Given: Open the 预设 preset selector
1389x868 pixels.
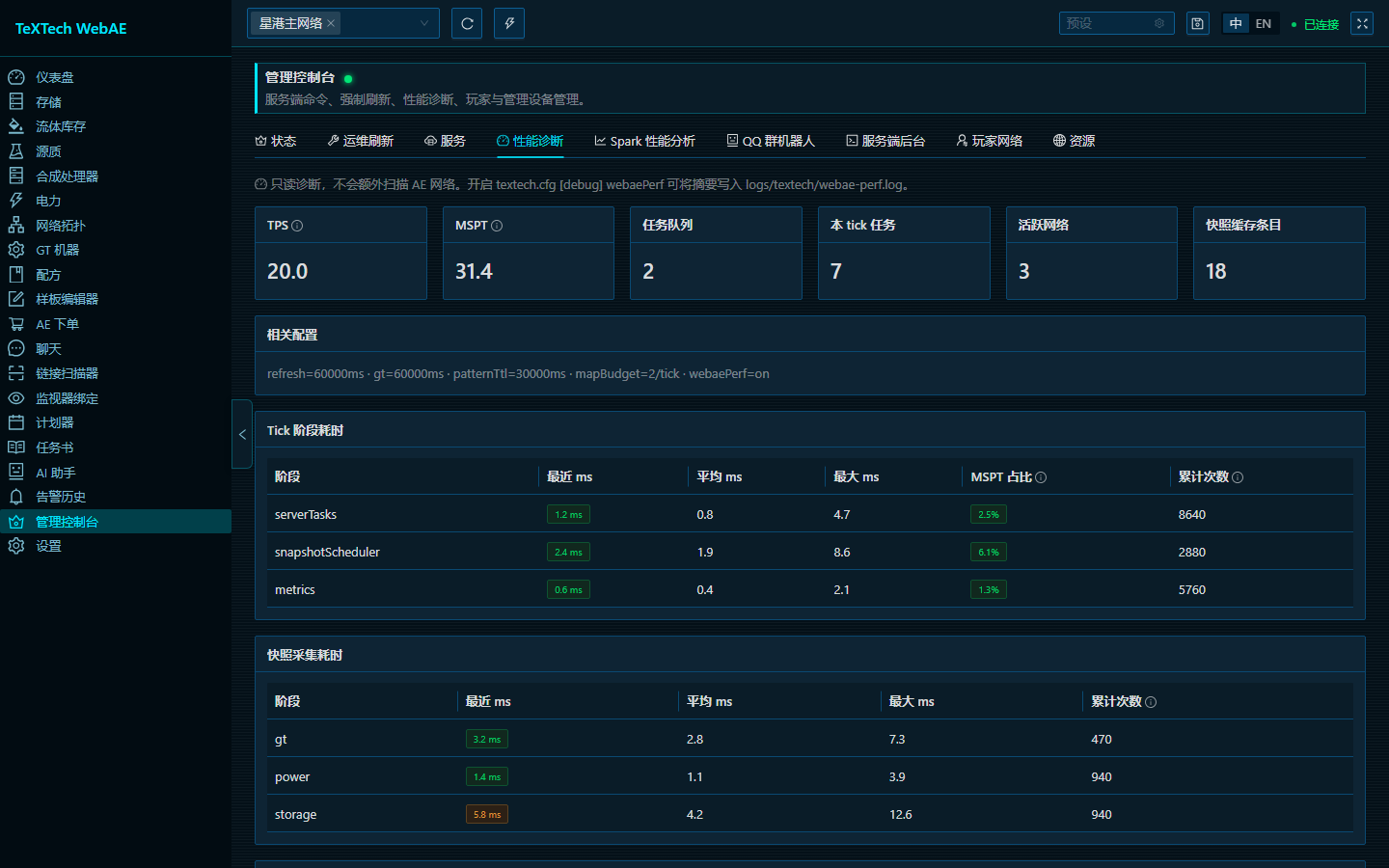Looking at the screenshot, I should (x=1116, y=23).
